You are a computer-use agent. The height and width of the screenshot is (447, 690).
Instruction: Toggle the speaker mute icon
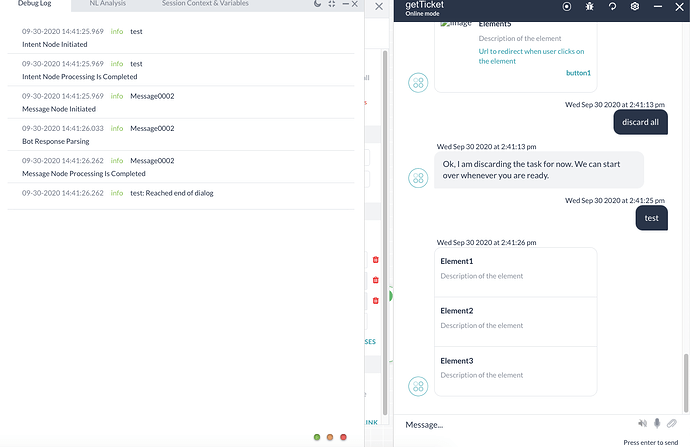(x=640, y=424)
